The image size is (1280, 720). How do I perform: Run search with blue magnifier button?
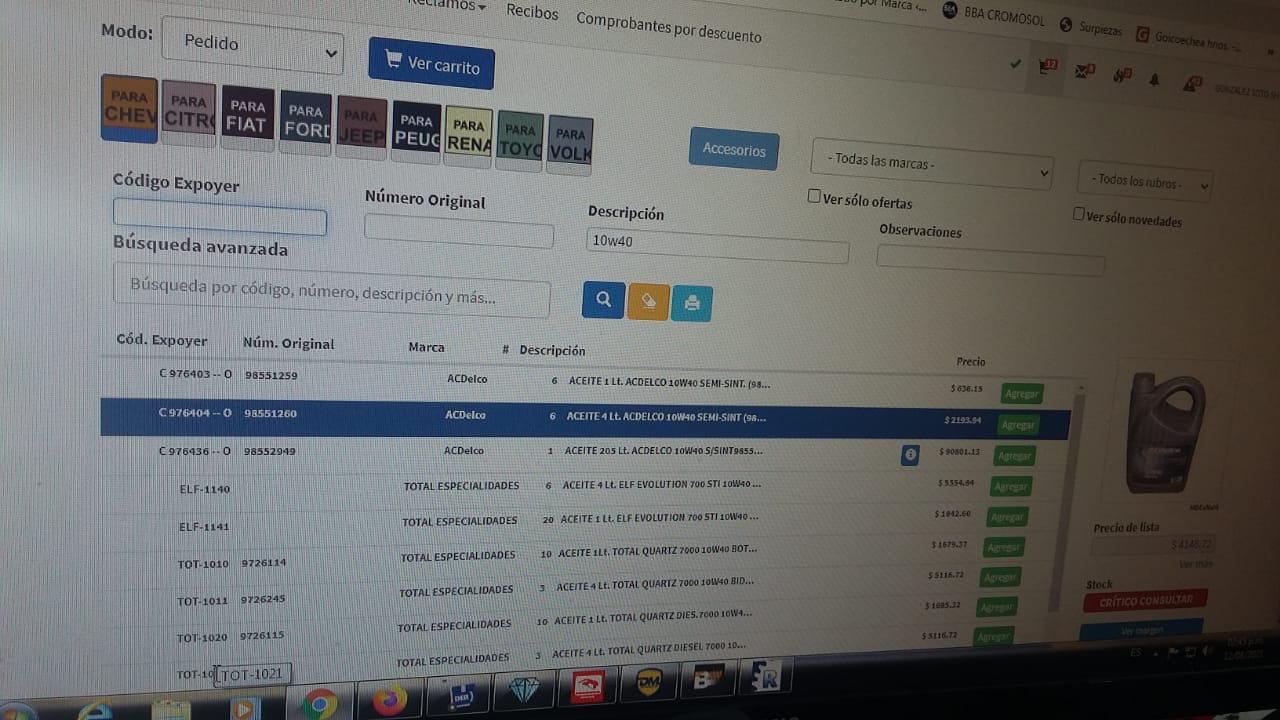point(603,299)
